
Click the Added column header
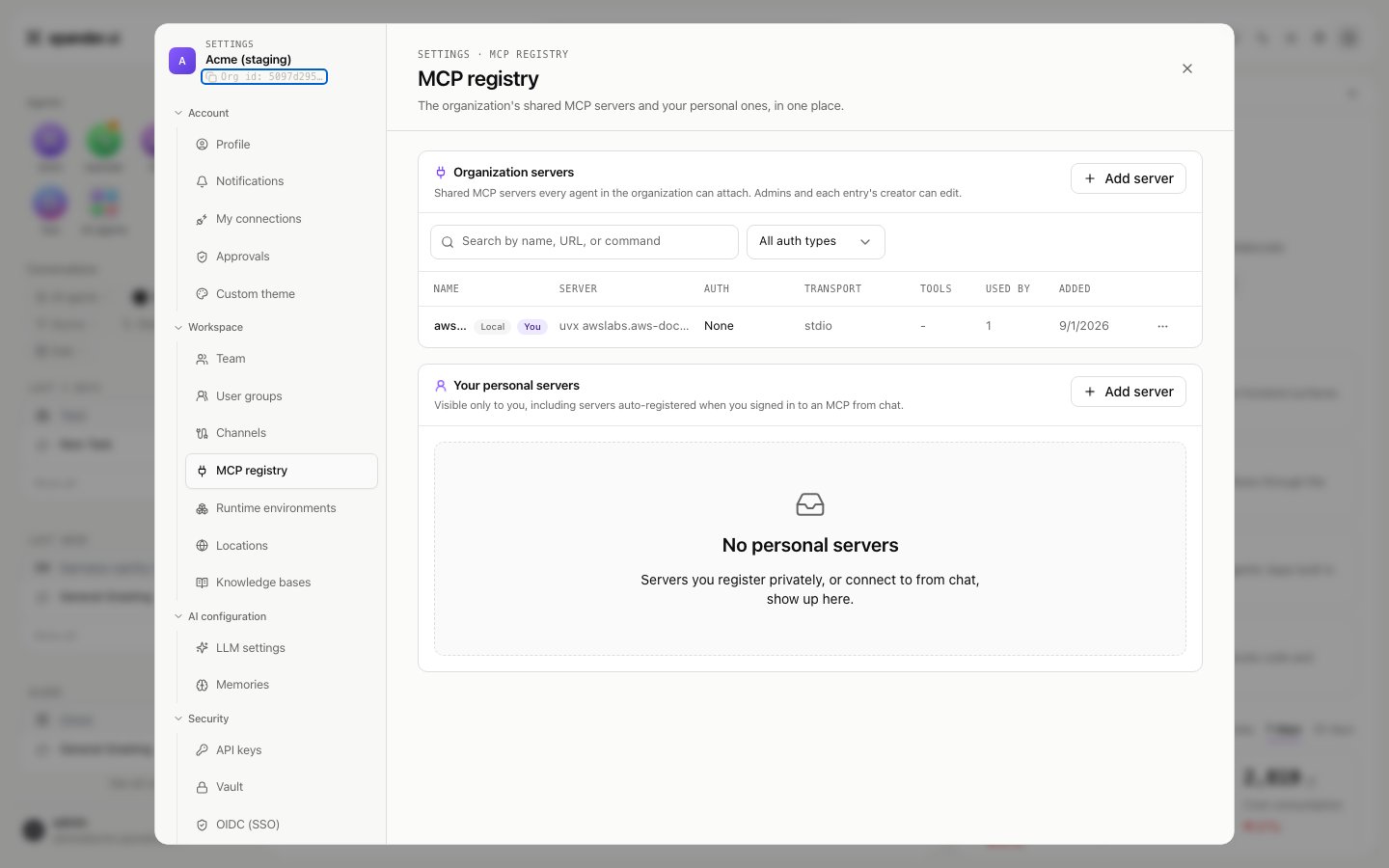[1075, 289]
